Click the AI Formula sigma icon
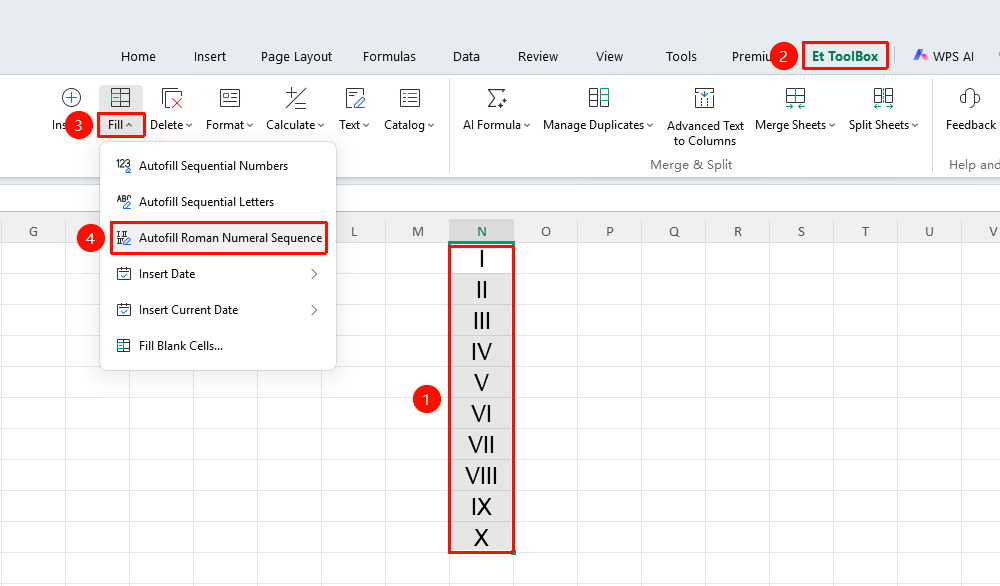Screen dimensions: 1000x586 (496, 98)
